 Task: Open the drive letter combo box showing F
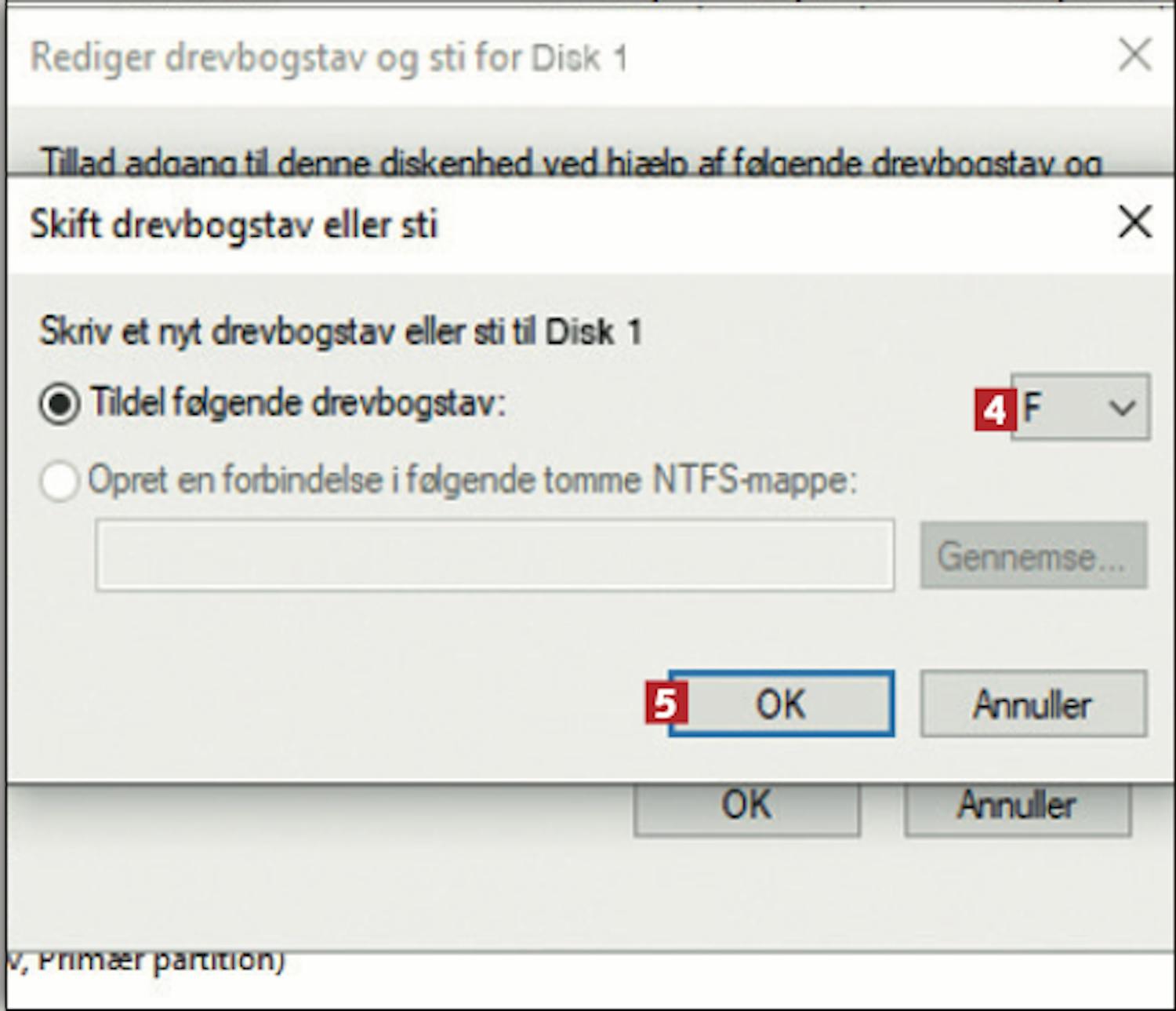(x=1080, y=407)
